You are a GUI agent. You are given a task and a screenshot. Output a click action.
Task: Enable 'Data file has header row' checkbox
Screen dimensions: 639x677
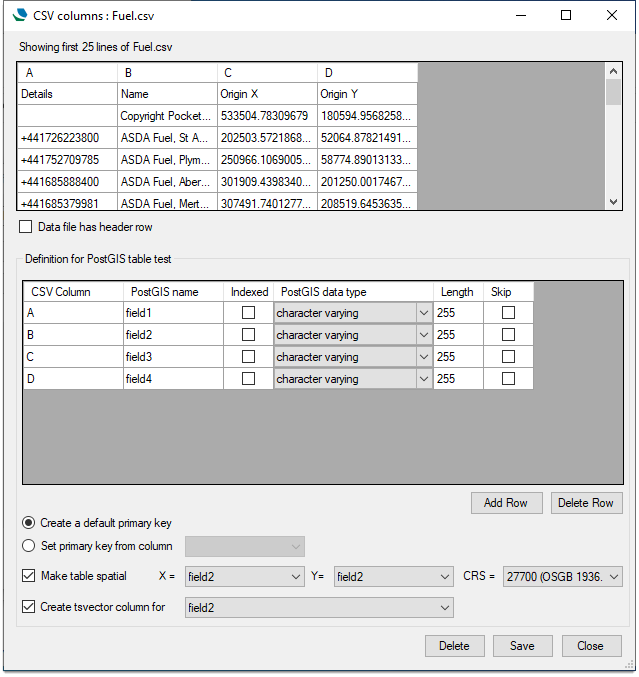(26, 227)
